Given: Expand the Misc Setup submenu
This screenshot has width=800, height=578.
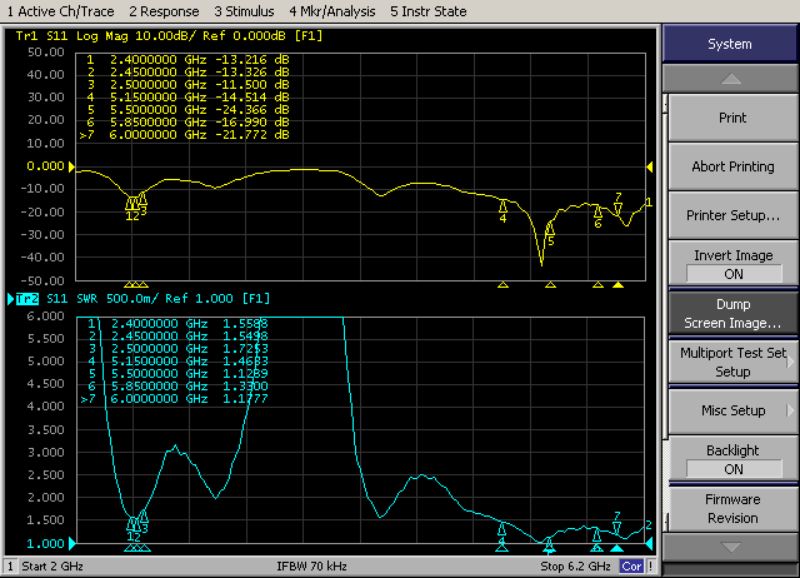Looking at the screenshot, I should (x=732, y=411).
